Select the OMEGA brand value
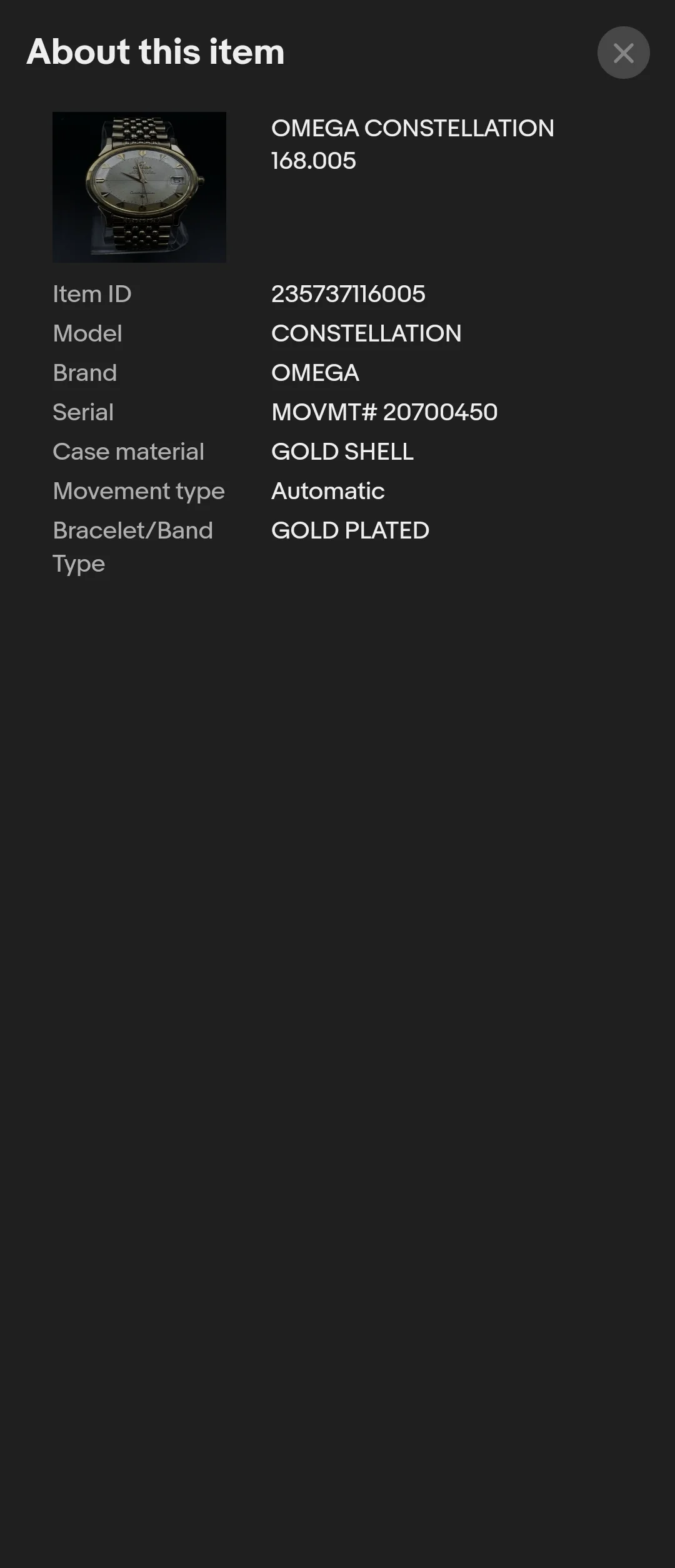 pos(315,373)
